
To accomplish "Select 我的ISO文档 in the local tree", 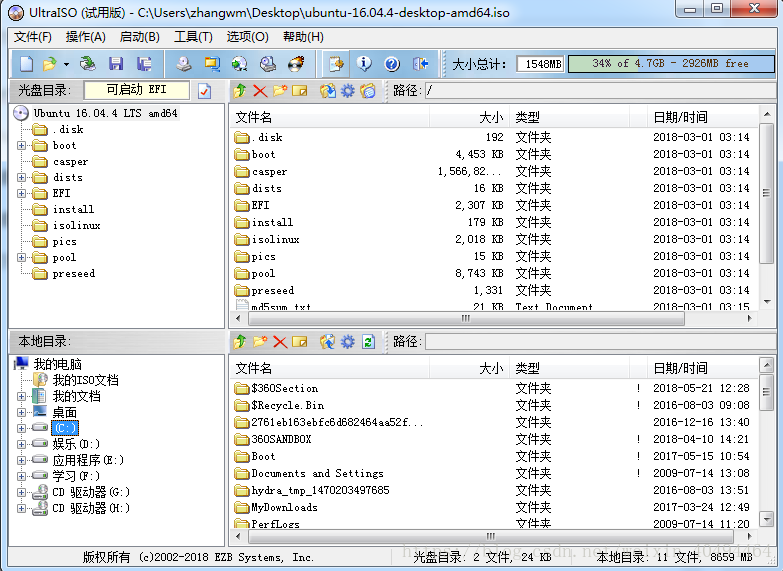I will coord(85,380).
